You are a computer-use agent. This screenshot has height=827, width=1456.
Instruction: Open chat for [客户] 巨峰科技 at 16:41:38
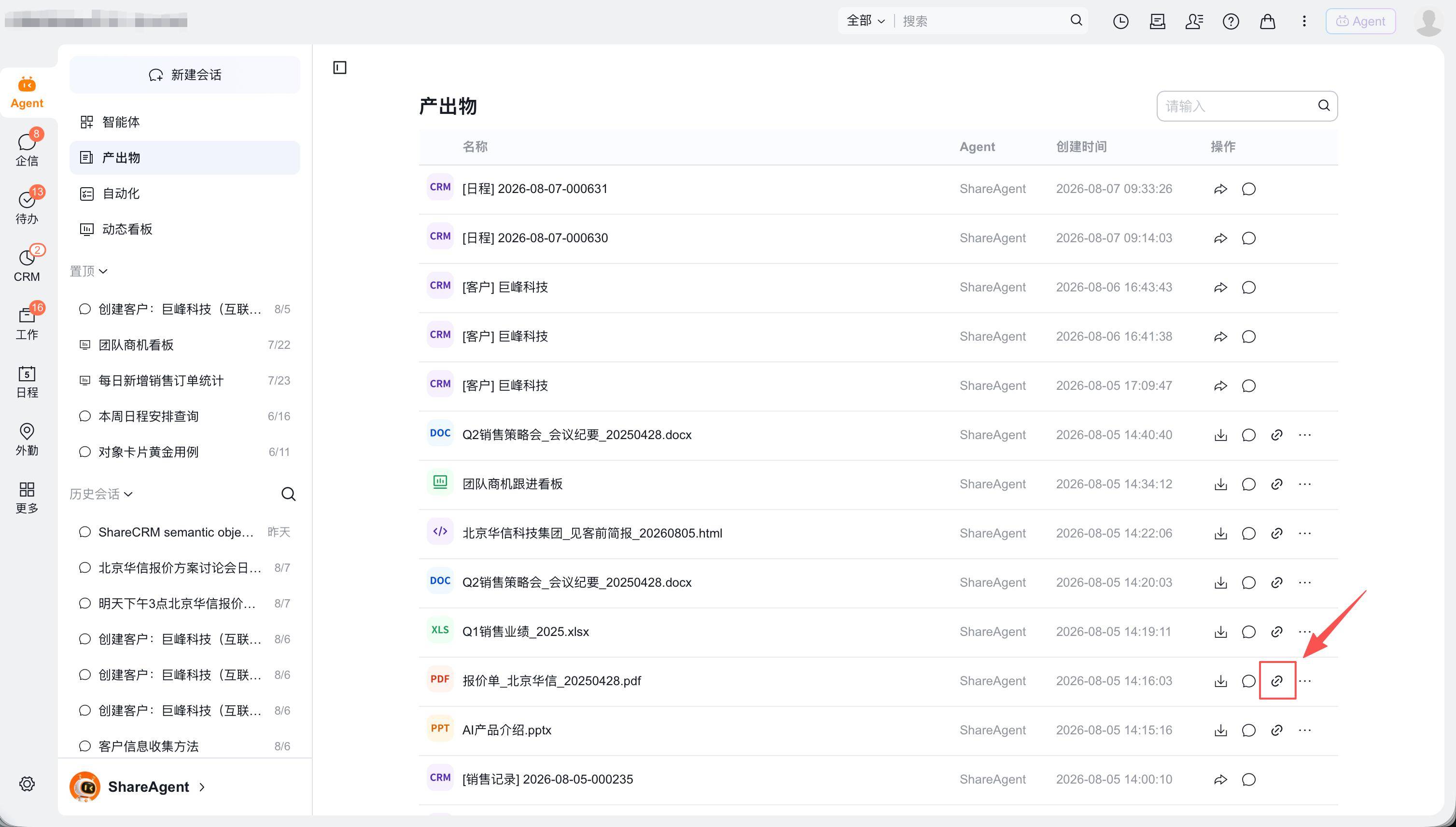point(1248,337)
